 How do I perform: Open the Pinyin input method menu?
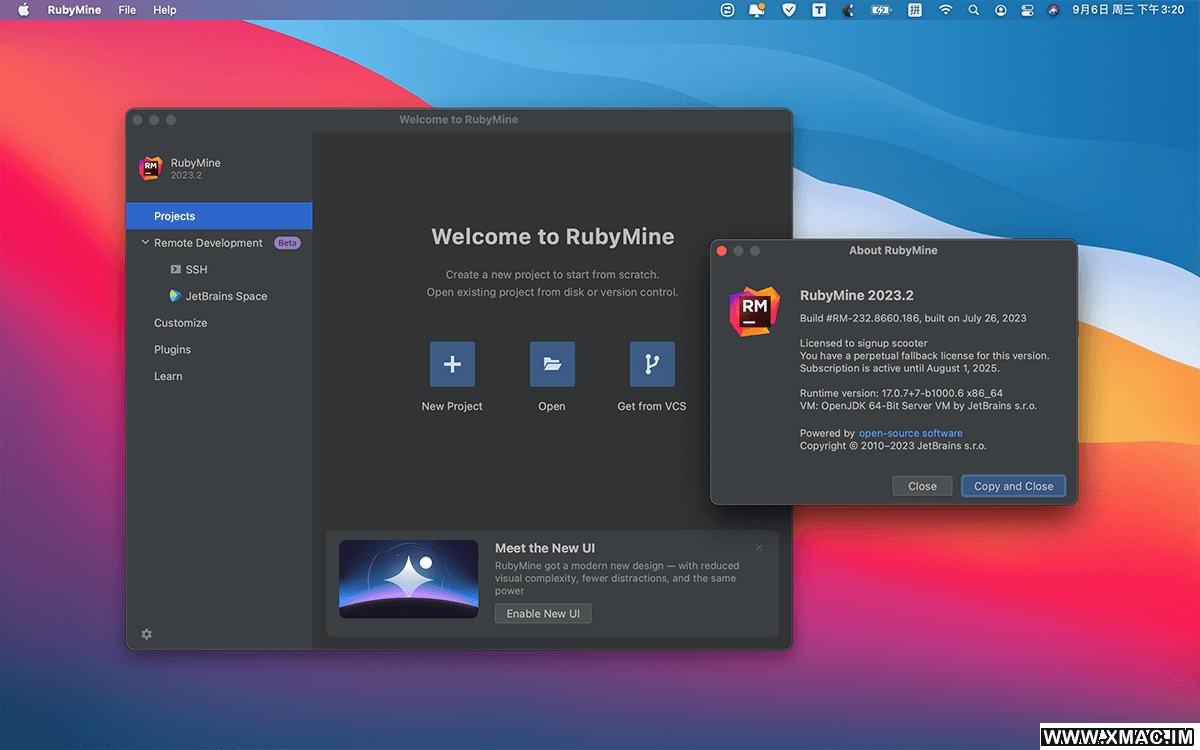click(914, 10)
